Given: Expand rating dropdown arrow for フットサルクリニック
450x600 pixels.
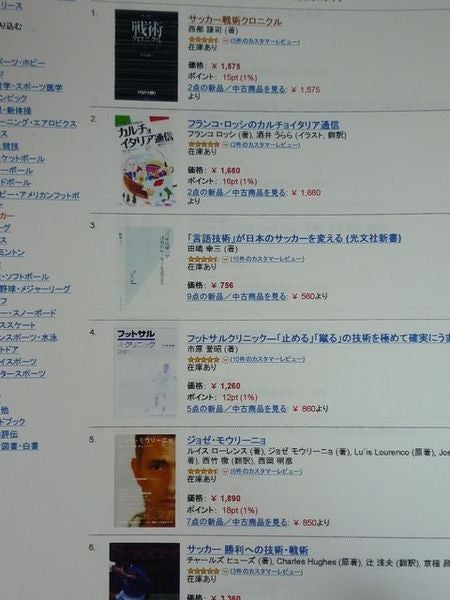Looking at the screenshot, I should click(x=226, y=360).
